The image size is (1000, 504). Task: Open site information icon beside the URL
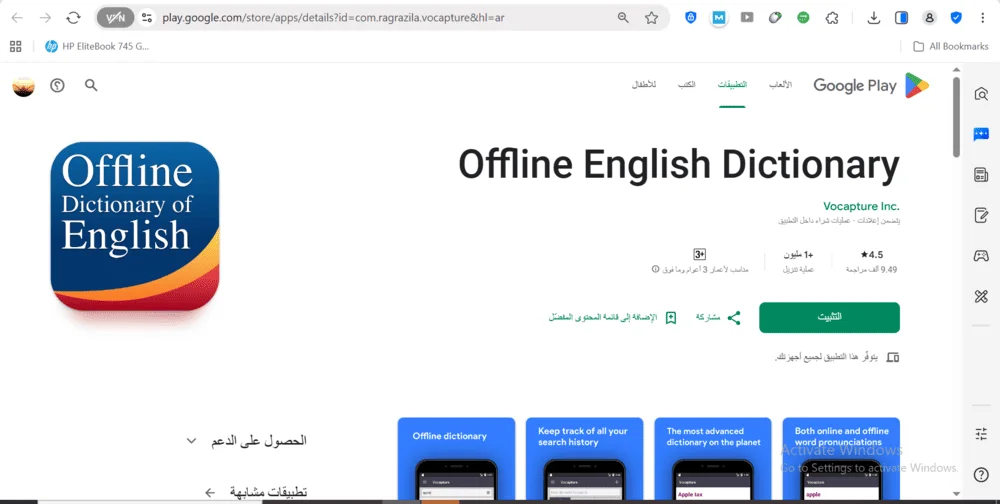pyautogui.click(x=147, y=18)
